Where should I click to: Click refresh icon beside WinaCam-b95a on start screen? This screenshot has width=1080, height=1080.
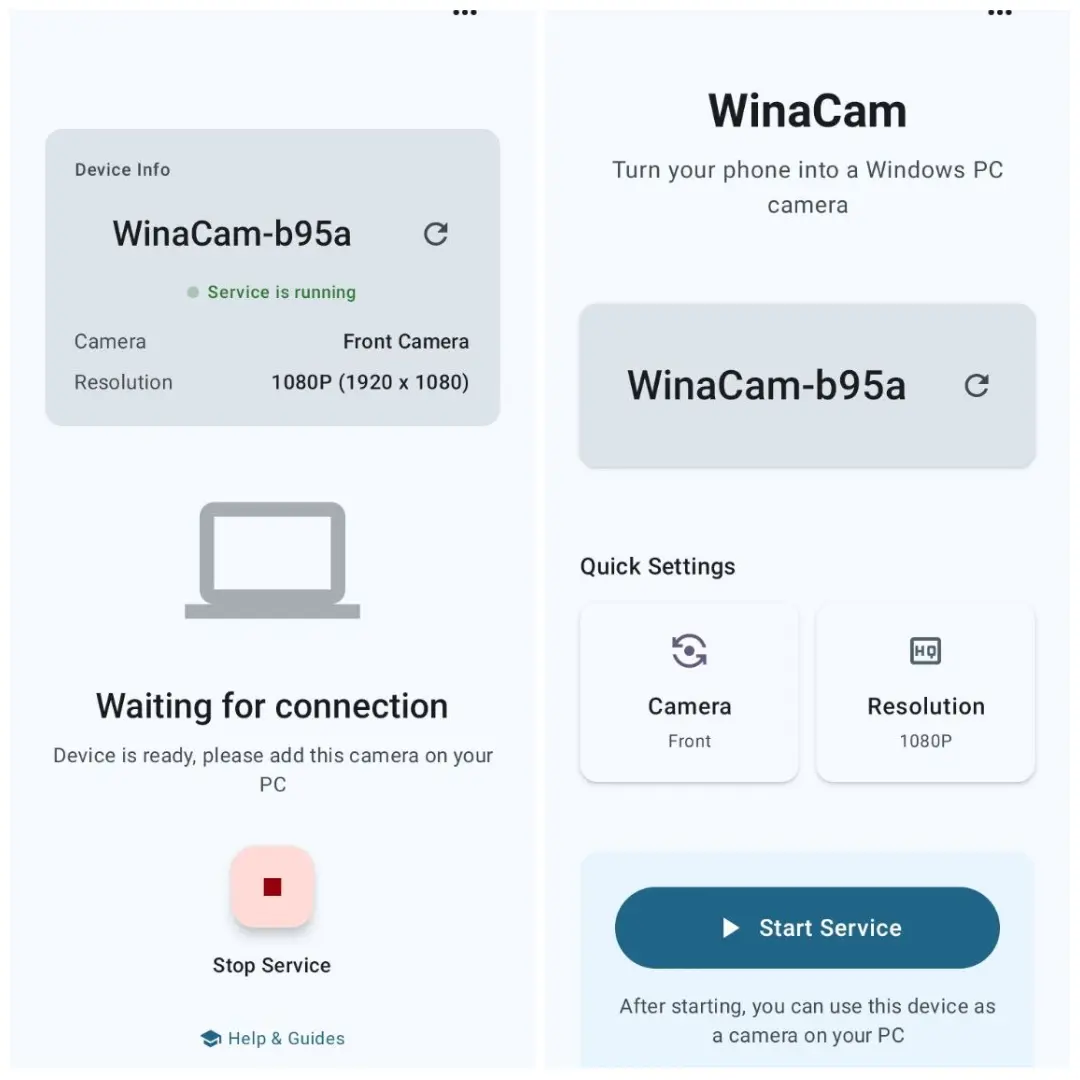[x=976, y=385]
